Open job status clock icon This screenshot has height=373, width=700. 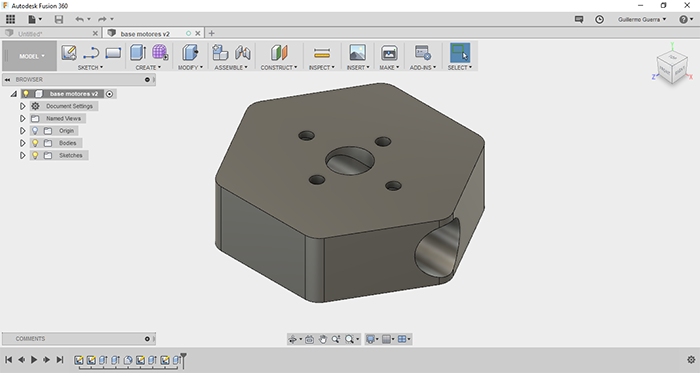(600, 19)
